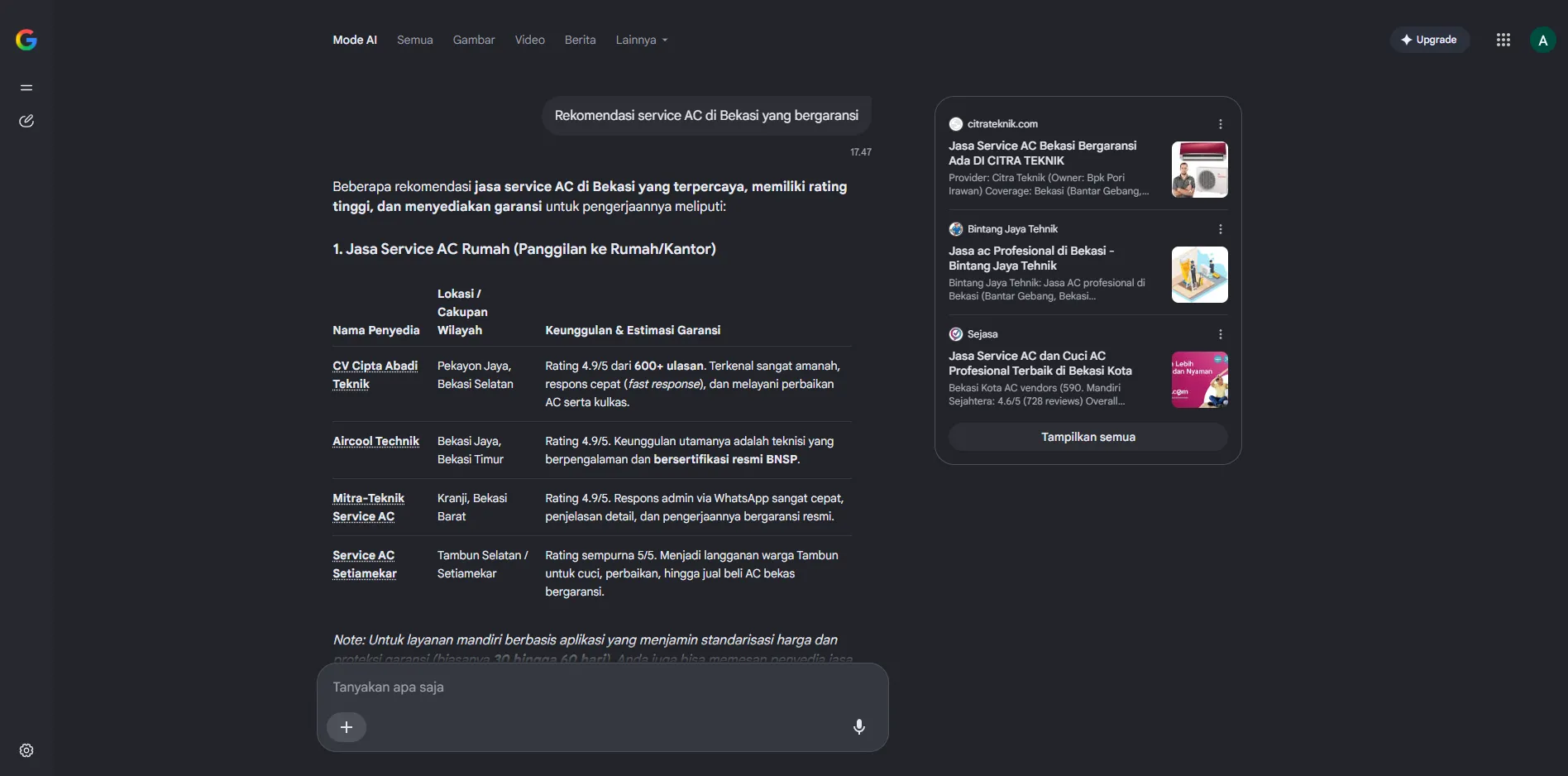The image size is (1568, 776).
Task: Switch to Mode AI tab
Action: 355,40
